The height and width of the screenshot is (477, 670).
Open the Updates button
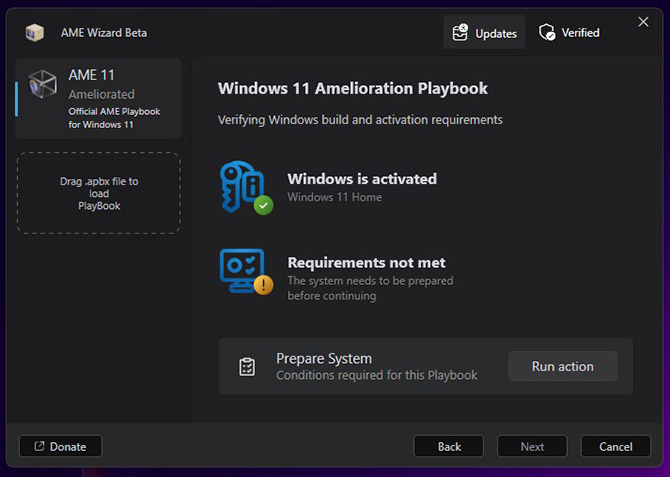pyautogui.click(x=484, y=32)
